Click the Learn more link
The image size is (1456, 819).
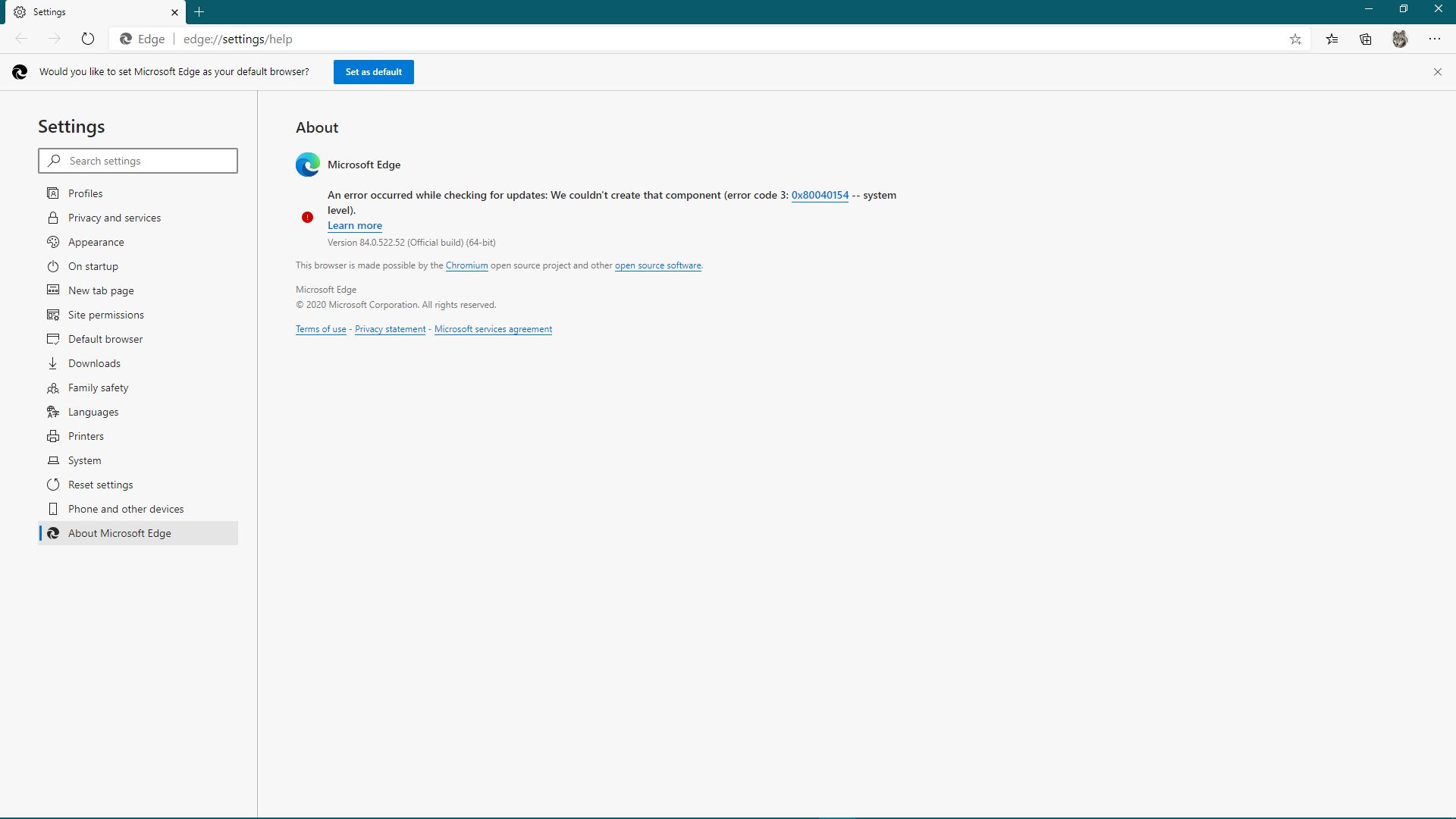coord(354,226)
